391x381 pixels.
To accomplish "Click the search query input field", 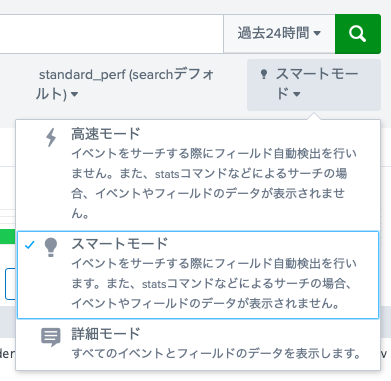I will pyautogui.click(x=111, y=34).
